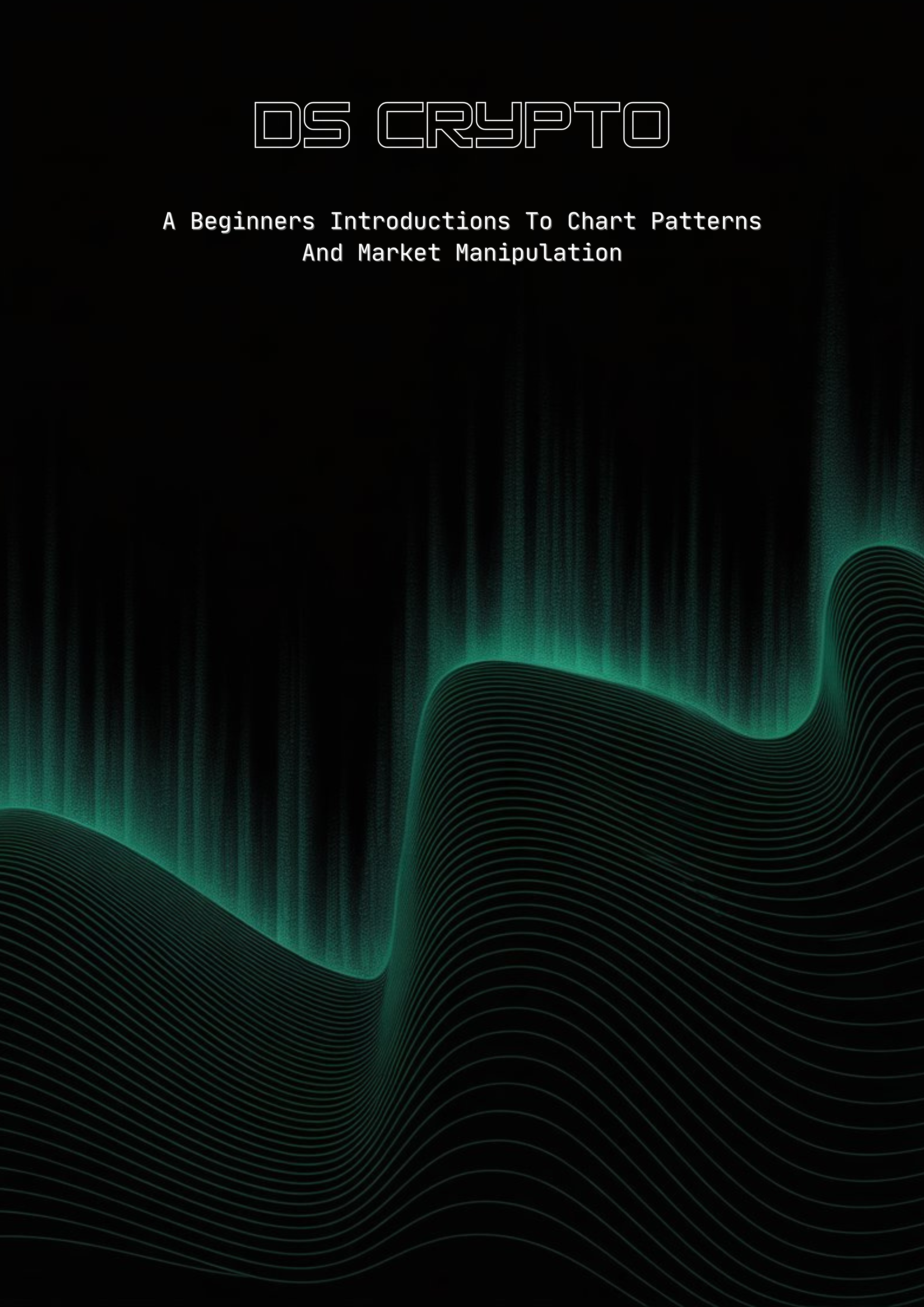The image size is (924, 1307).
Task: Click the outlined letter "C" in CRYPTO
Action: tap(401, 125)
